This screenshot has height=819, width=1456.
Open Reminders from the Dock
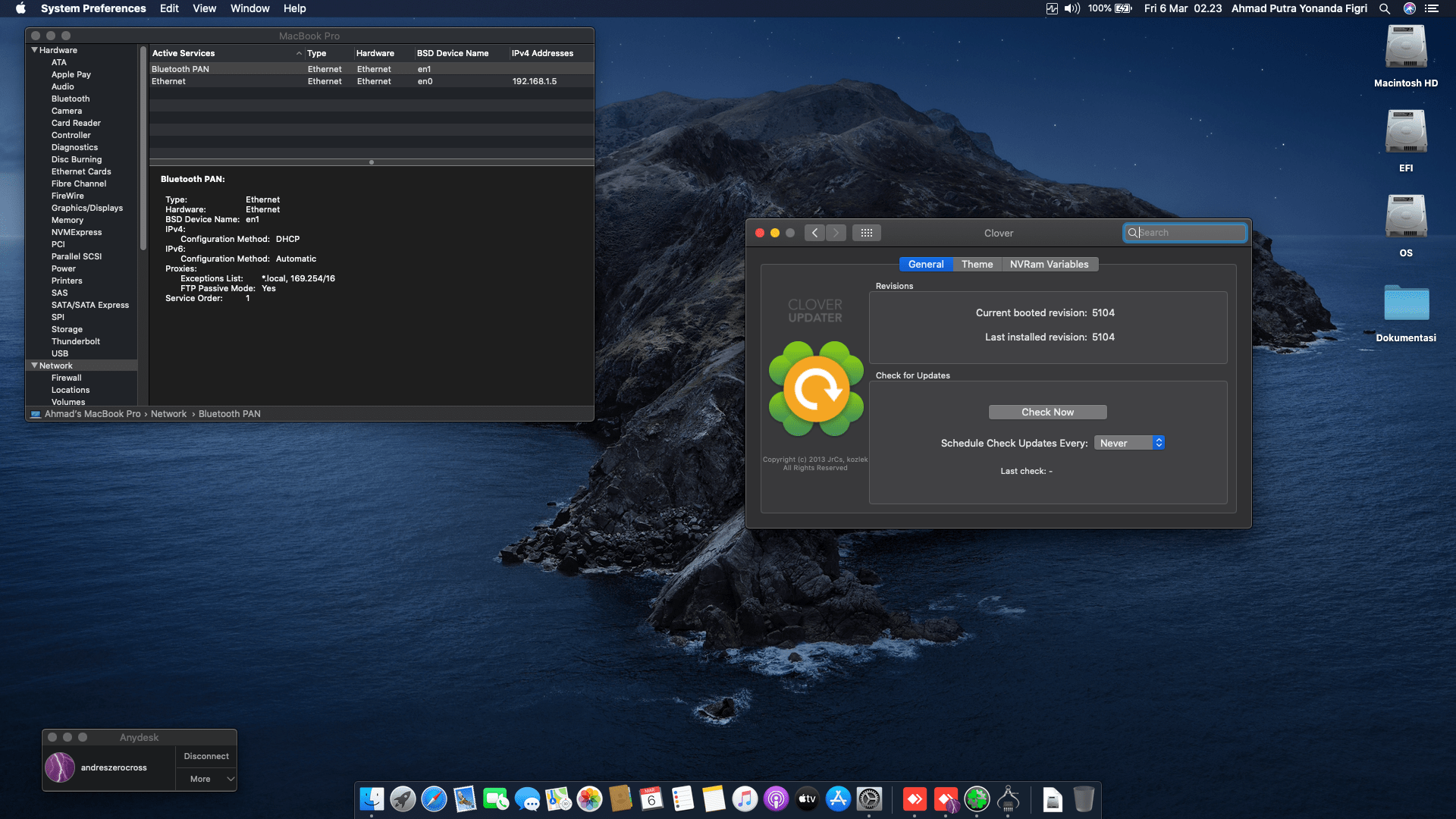click(682, 799)
